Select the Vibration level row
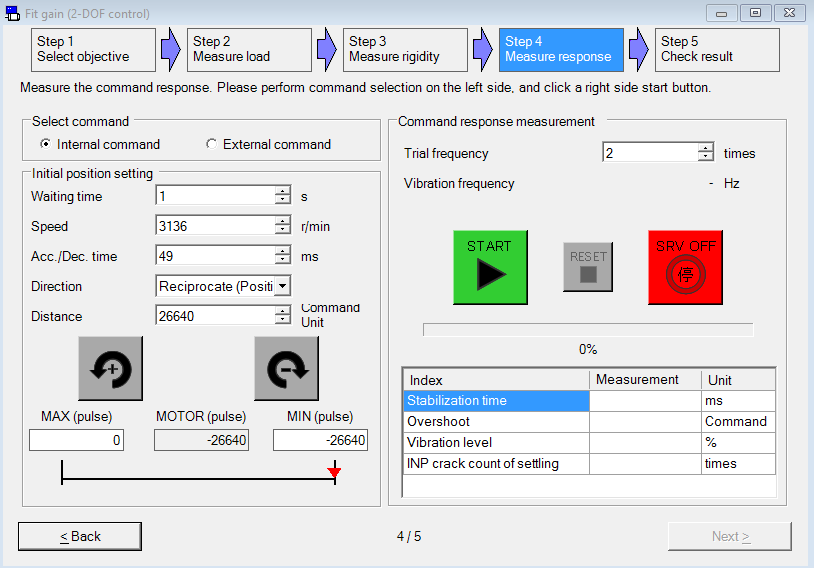 pos(589,442)
